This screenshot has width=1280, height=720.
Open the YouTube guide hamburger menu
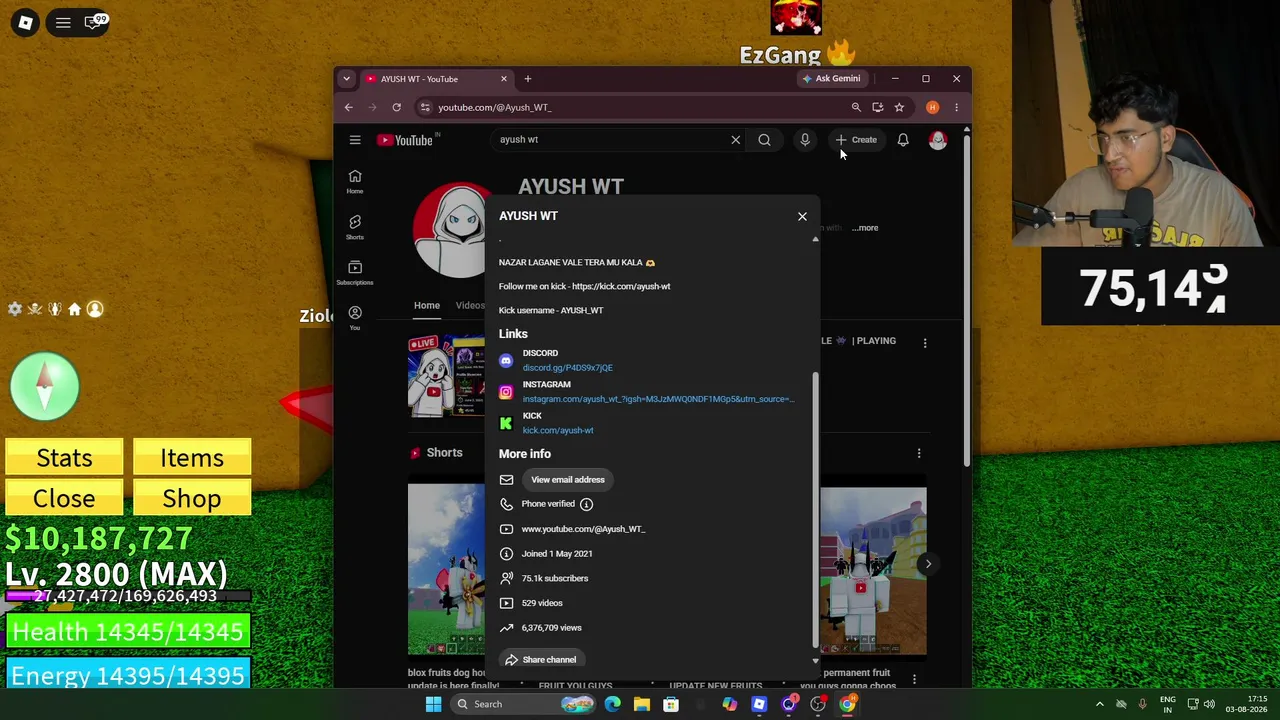tap(355, 140)
